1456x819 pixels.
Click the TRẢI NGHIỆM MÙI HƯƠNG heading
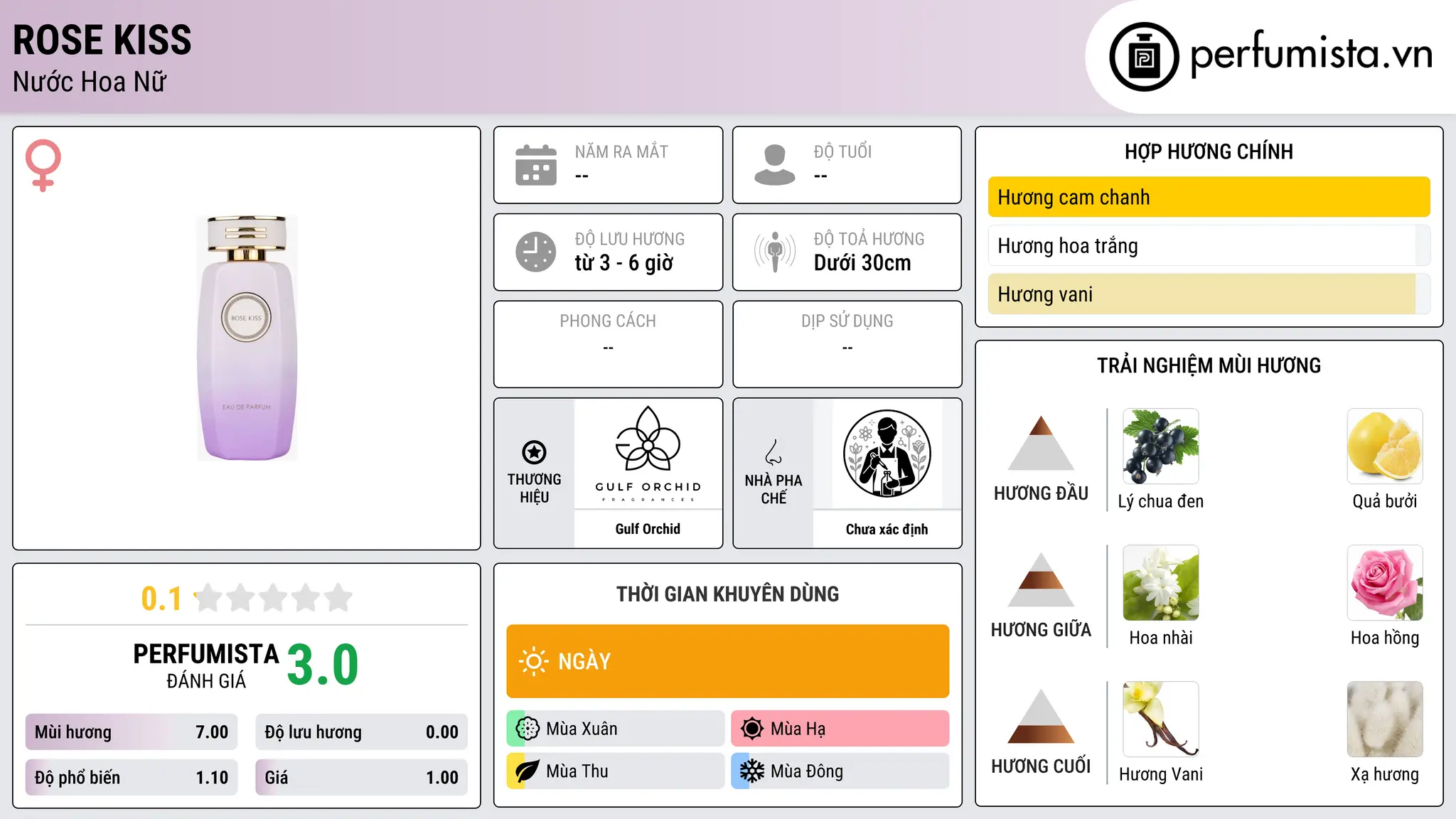tap(1209, 365)
